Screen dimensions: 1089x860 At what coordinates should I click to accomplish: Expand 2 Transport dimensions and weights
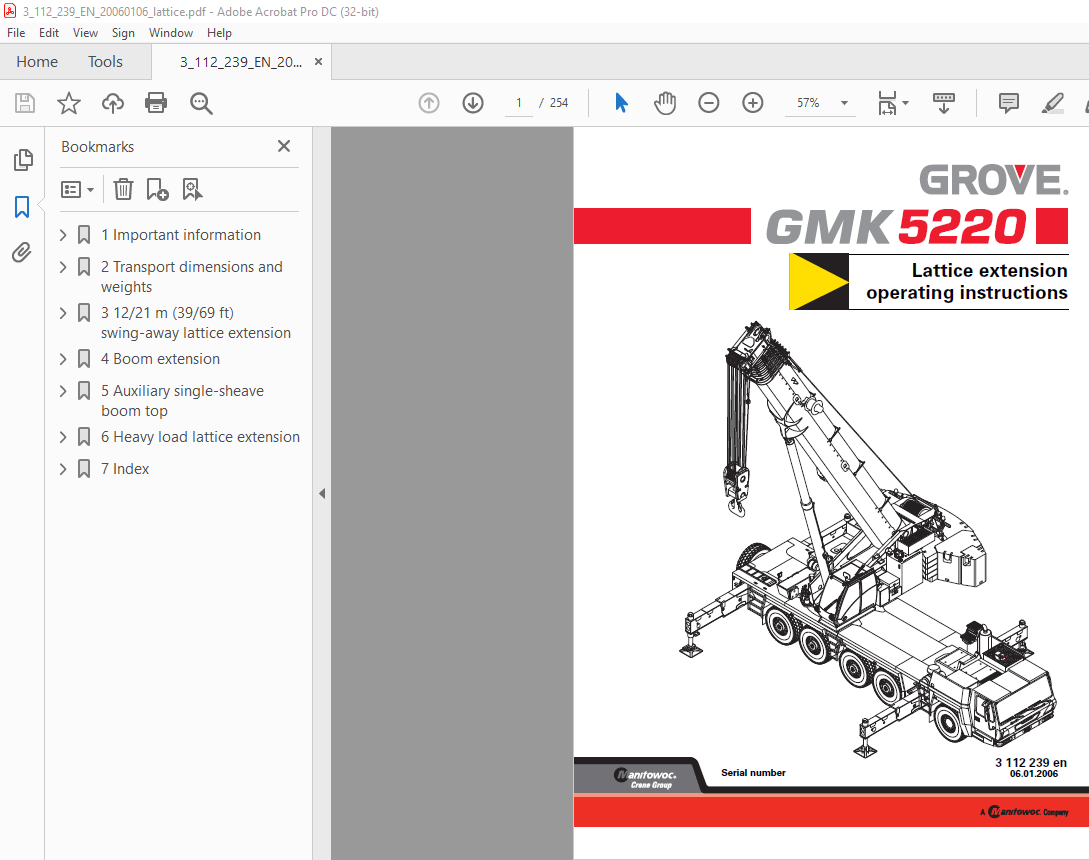[63, 267]
